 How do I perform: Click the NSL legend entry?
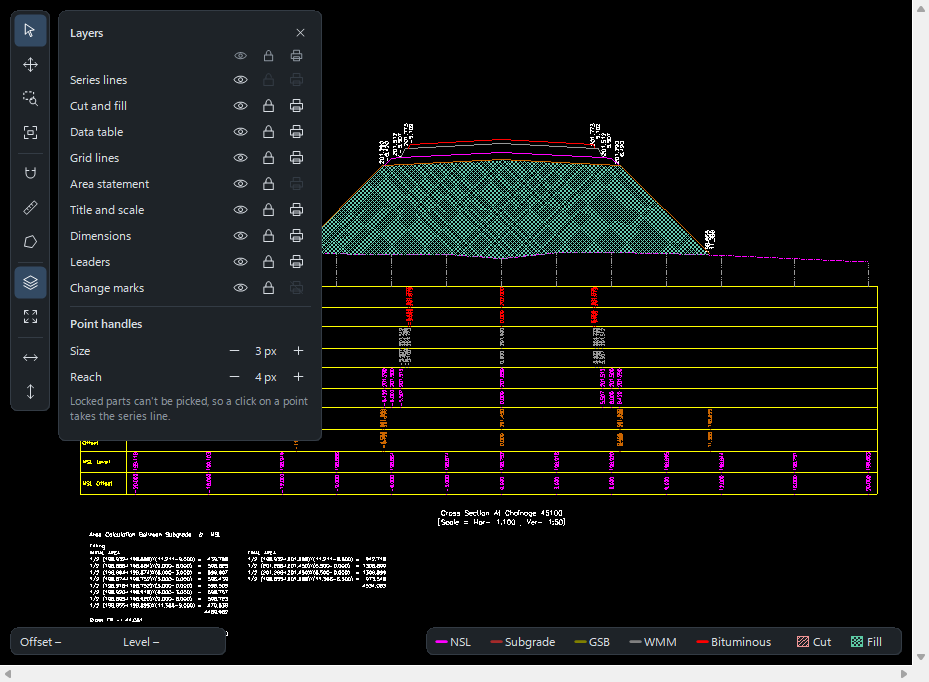(453, 642)
